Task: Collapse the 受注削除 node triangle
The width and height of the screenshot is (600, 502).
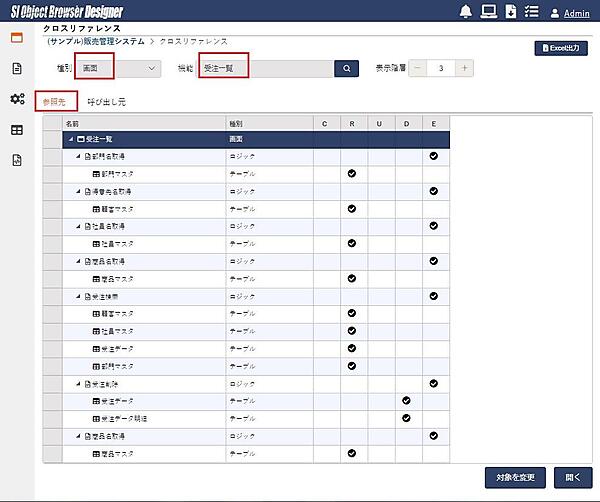Action: tap(78, 384)
